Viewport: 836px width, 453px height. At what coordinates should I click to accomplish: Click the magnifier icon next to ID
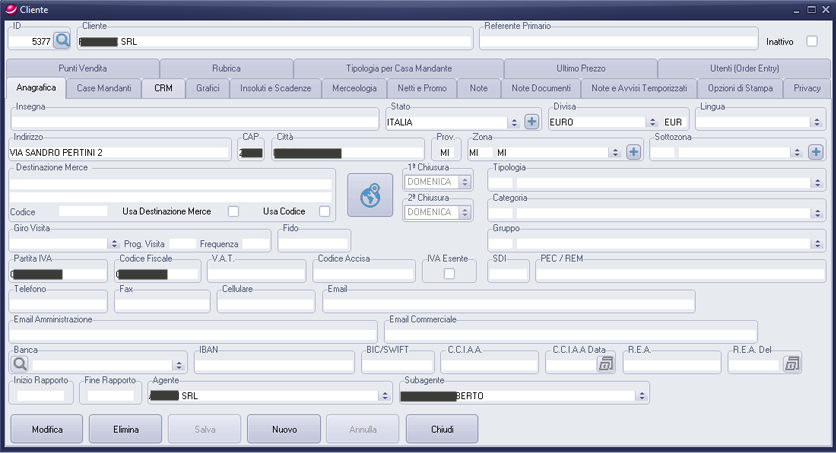[x=62, y=41]
